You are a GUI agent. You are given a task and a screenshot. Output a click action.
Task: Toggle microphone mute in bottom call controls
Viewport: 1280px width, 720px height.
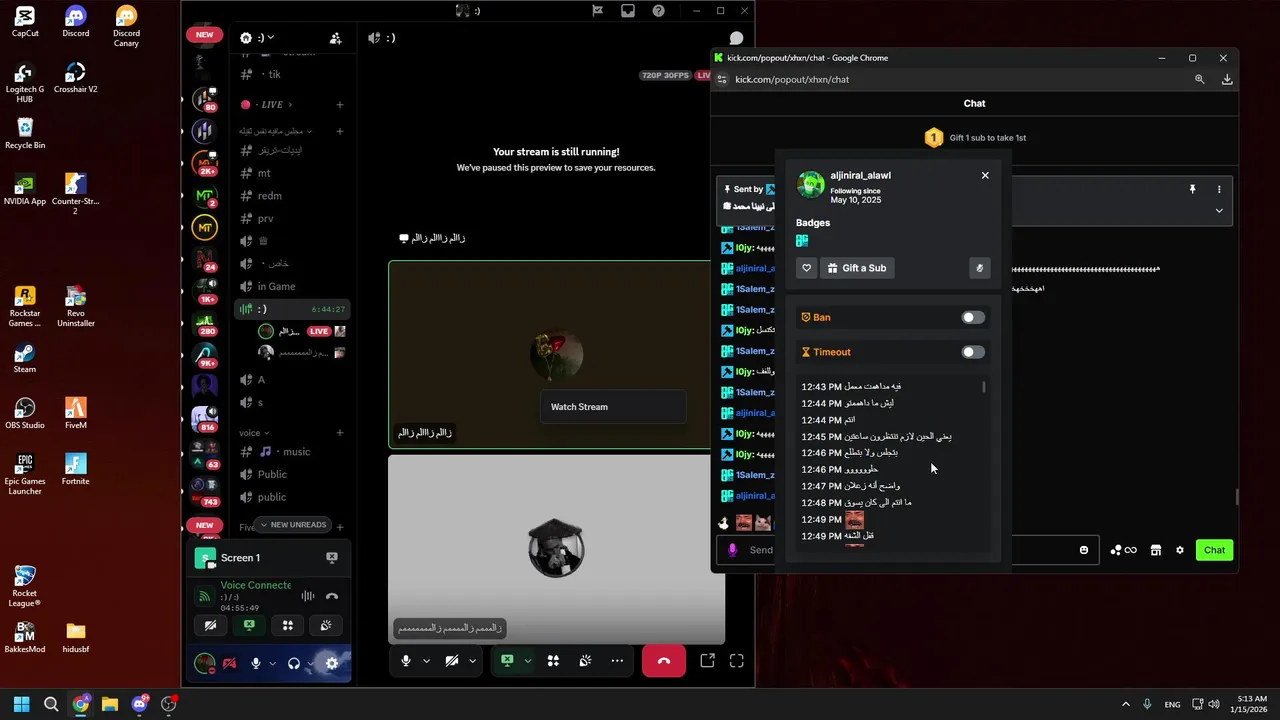point(406,661)
